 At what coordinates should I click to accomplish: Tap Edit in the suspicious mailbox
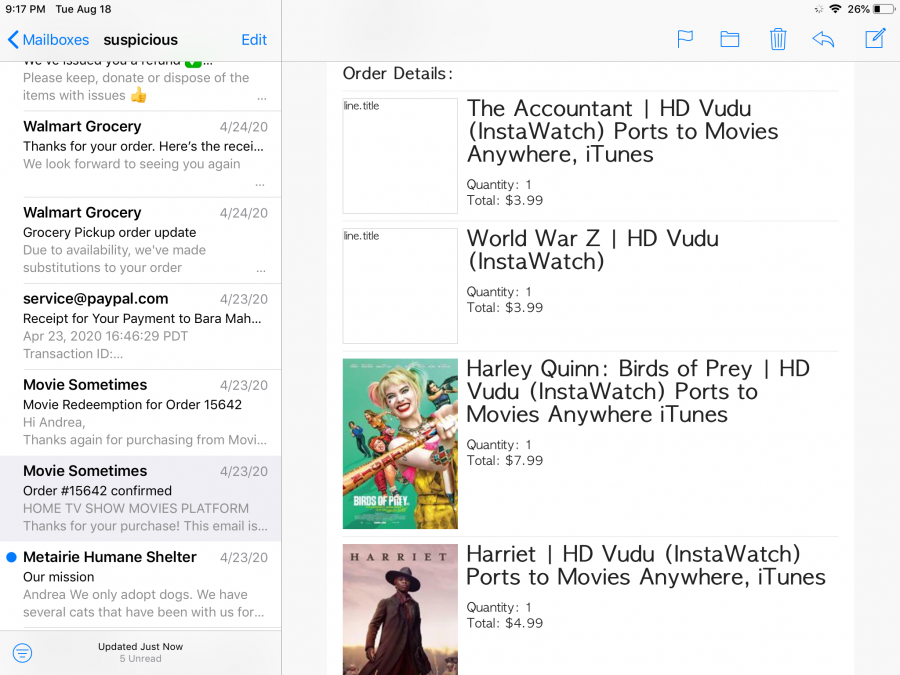coord(254,40)
